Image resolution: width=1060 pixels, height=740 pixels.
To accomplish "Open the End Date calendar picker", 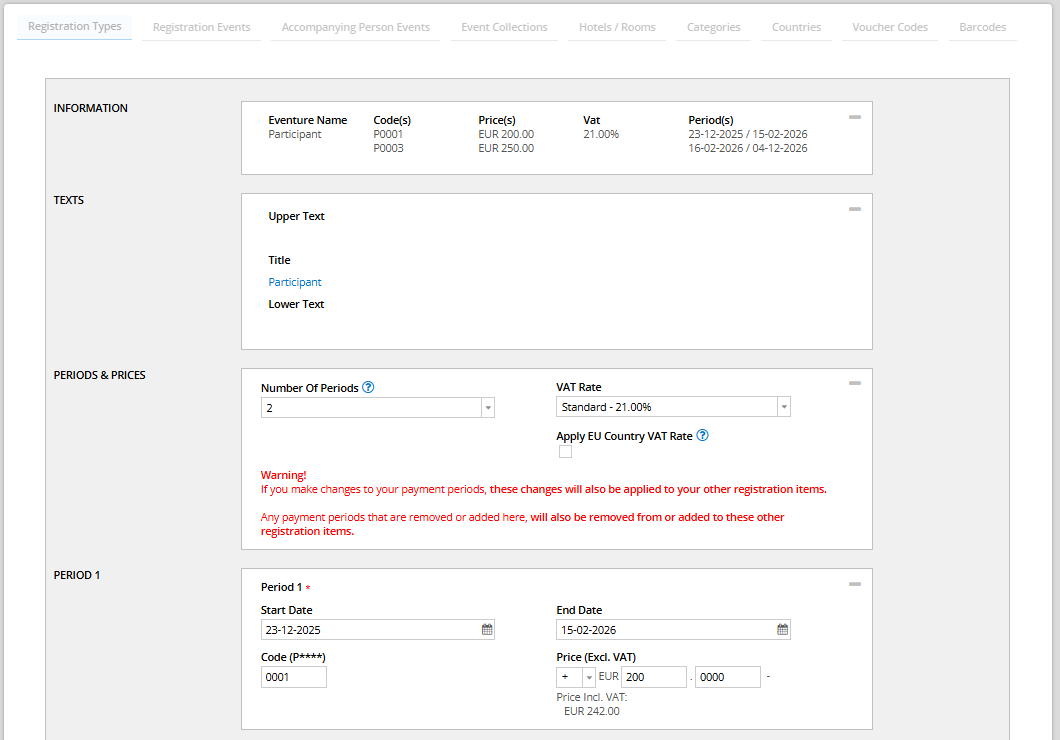I will [x=783, y=630].
